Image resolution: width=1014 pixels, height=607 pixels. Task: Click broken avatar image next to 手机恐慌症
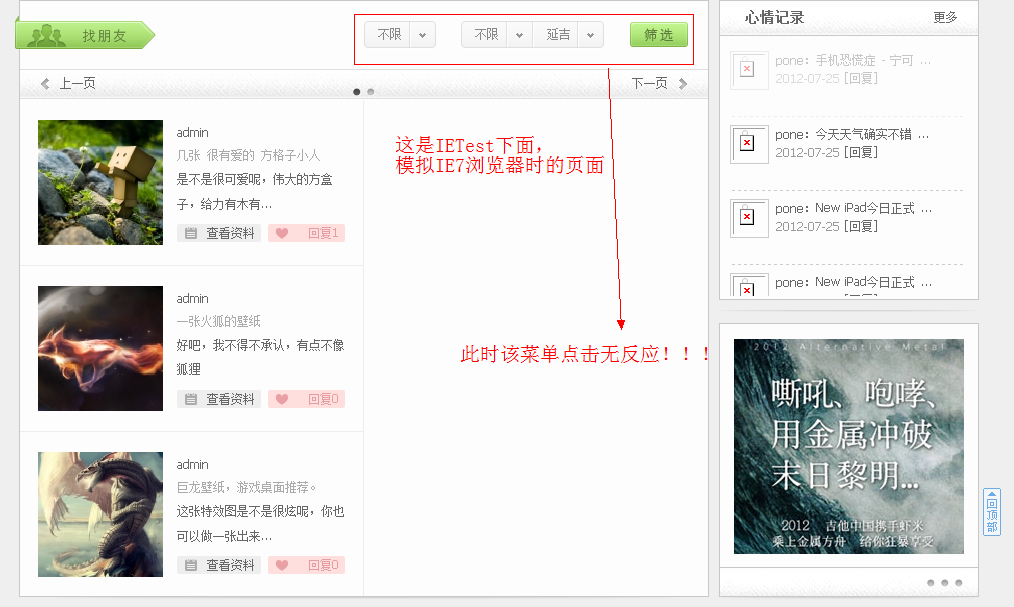pyautogui.click(x=750, y=70)
